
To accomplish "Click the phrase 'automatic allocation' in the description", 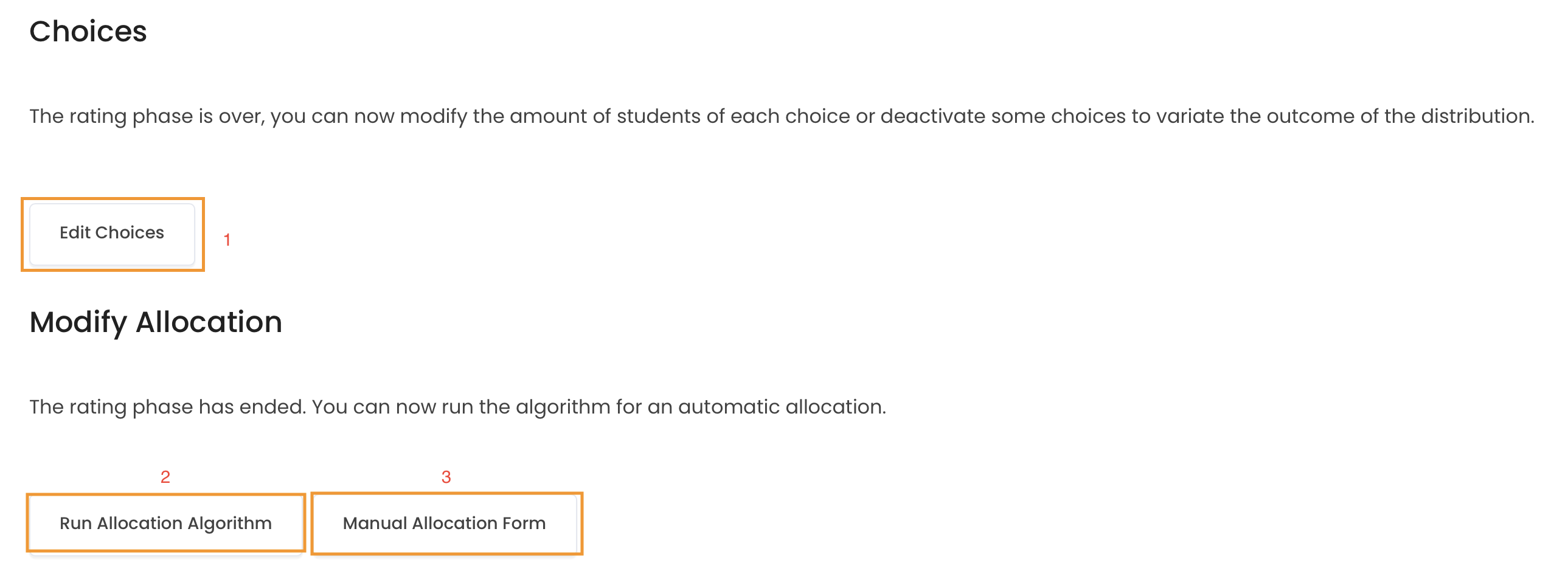I will pos(780,407).
